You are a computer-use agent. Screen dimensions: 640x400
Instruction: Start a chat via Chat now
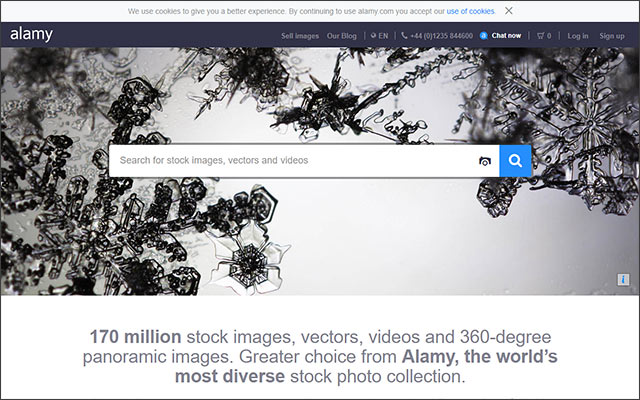pos(506,35)
